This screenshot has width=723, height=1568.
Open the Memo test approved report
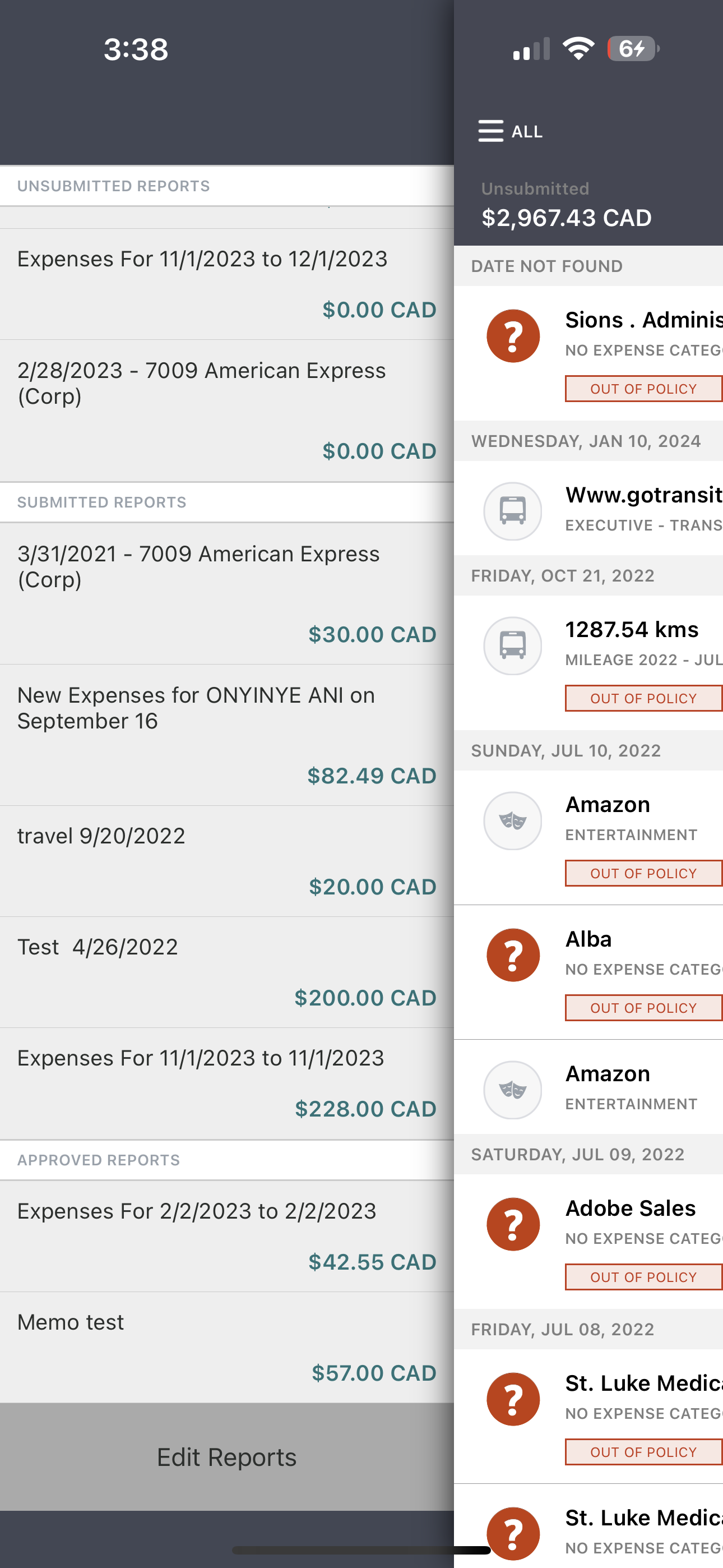227,1348
